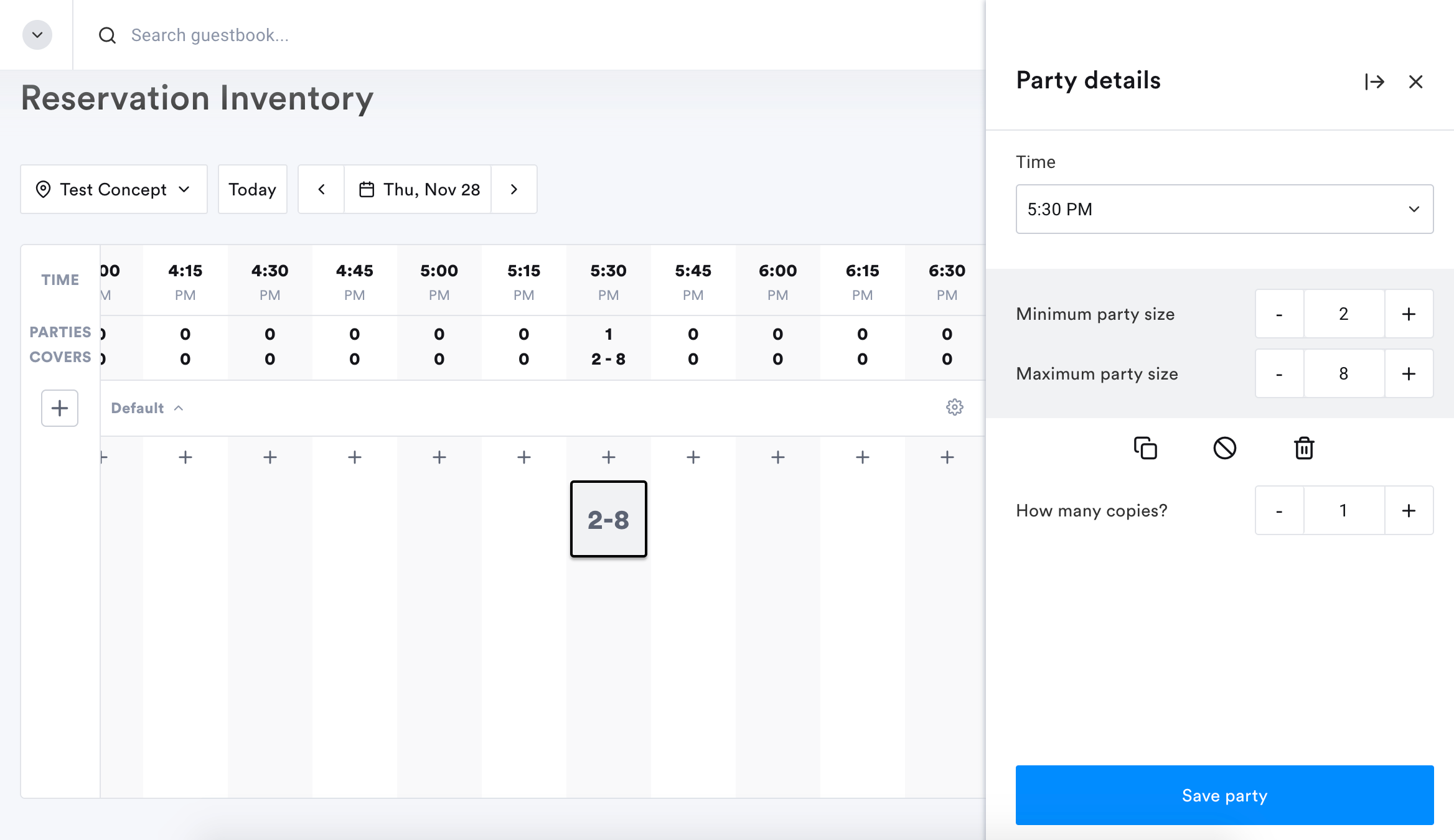Decrease number of copies
The image size is (1454, 840).
tap(1280, 511)
